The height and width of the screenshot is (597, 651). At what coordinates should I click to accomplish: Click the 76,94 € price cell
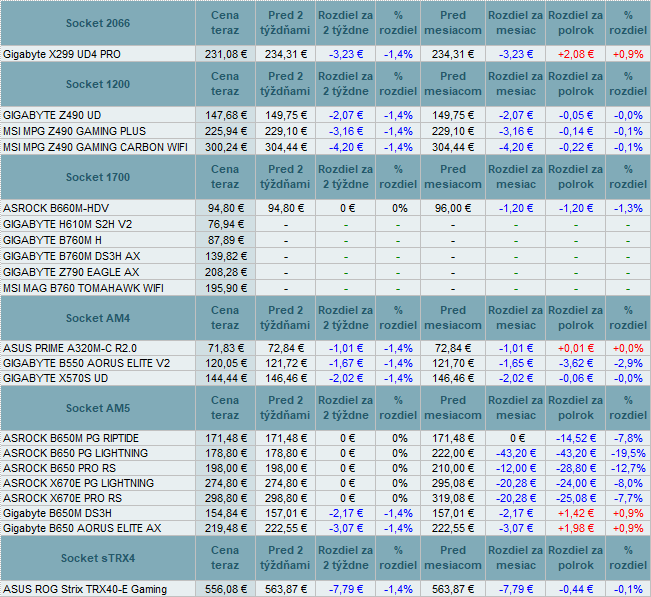(x=225, y=224)
